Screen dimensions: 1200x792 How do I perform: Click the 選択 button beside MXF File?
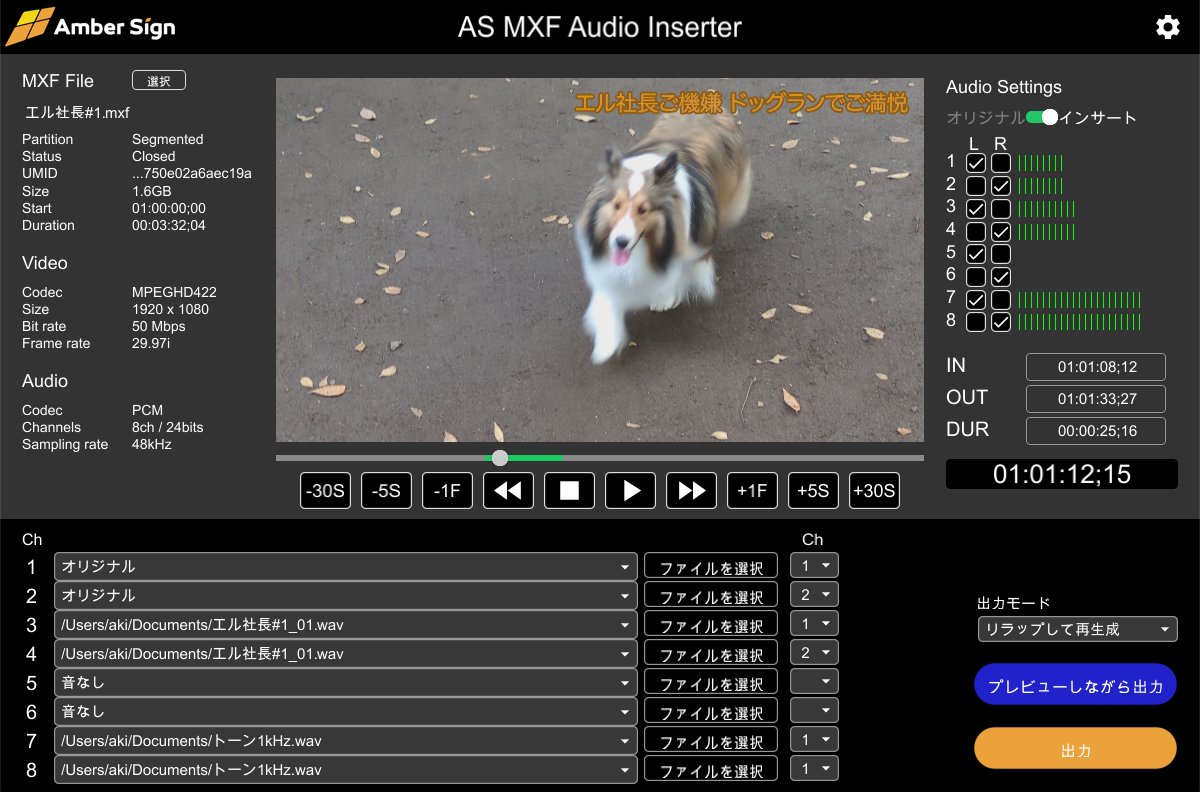pyautogui.click(x=159, y=81)
